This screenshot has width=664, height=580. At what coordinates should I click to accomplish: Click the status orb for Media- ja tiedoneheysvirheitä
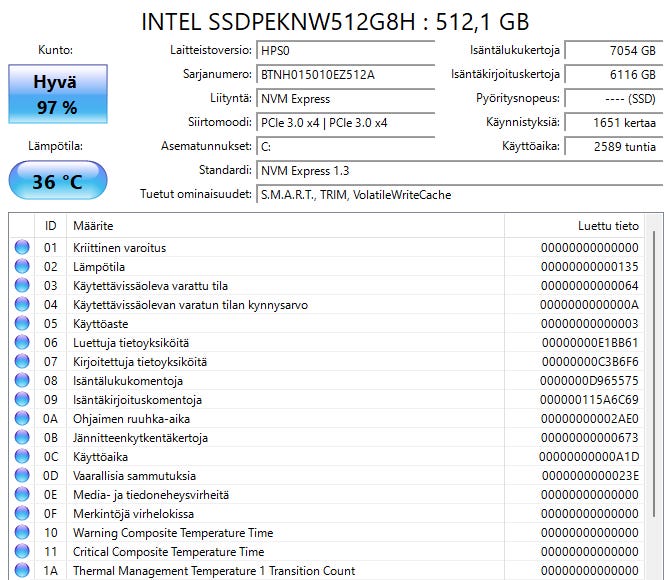[x=22, y=494]
